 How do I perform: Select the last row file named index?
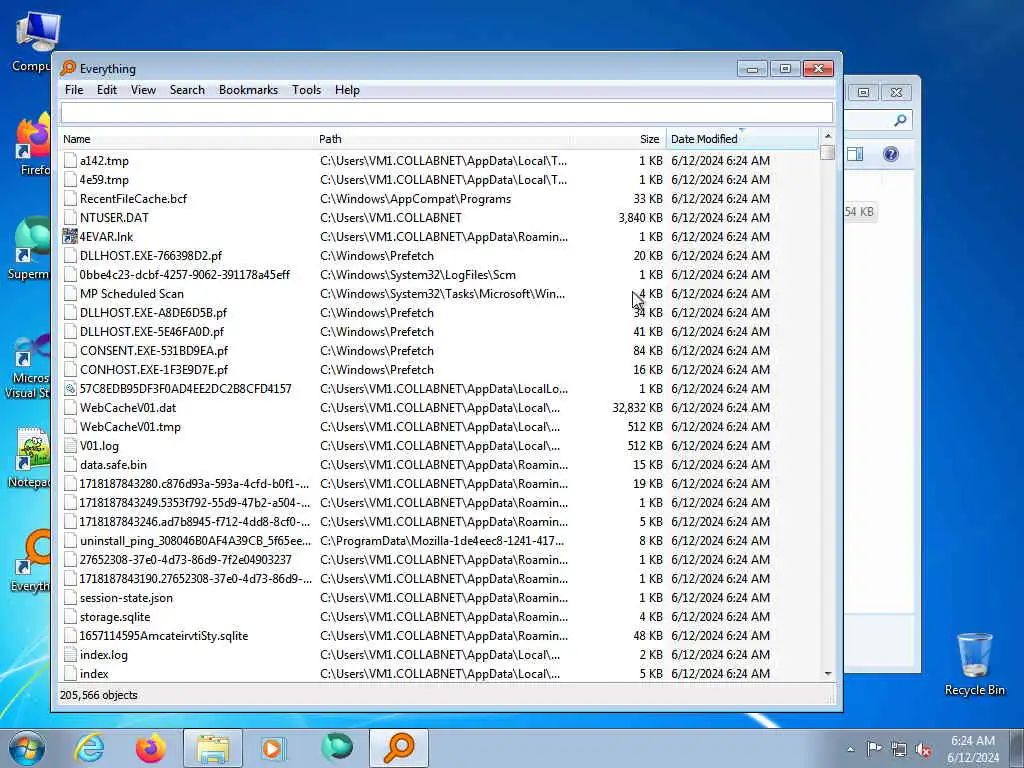[x=94, y=674]
